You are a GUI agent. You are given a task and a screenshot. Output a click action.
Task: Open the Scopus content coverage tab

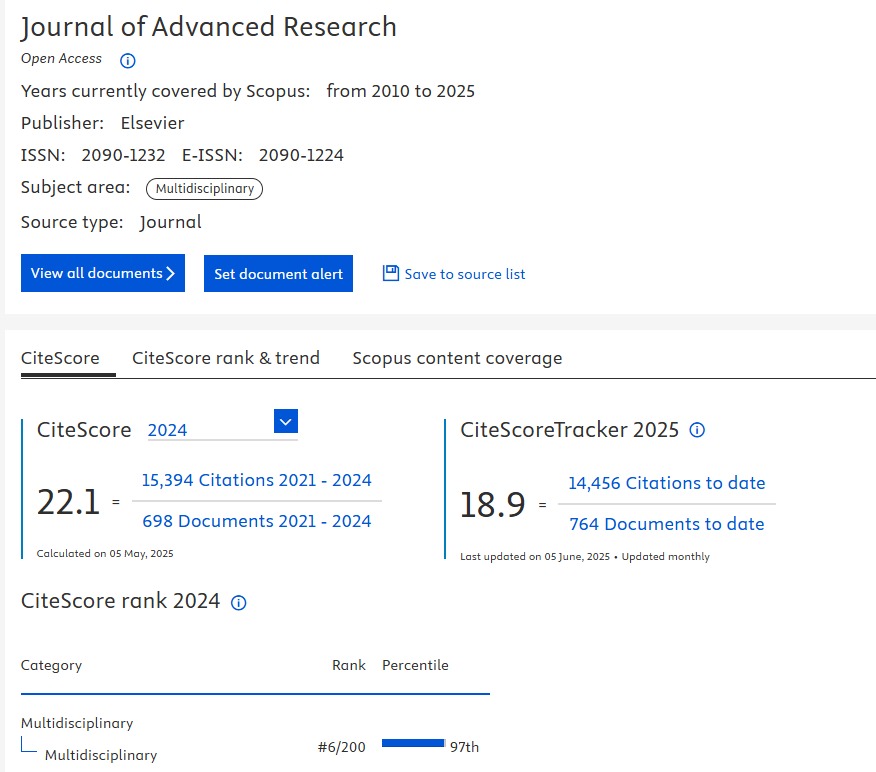point(457,358)
